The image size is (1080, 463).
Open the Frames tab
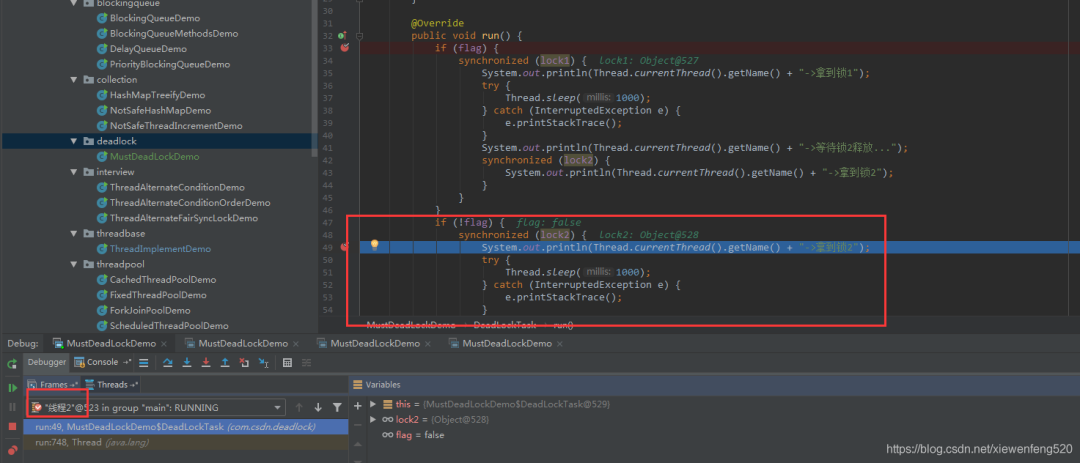pos(52,384)
